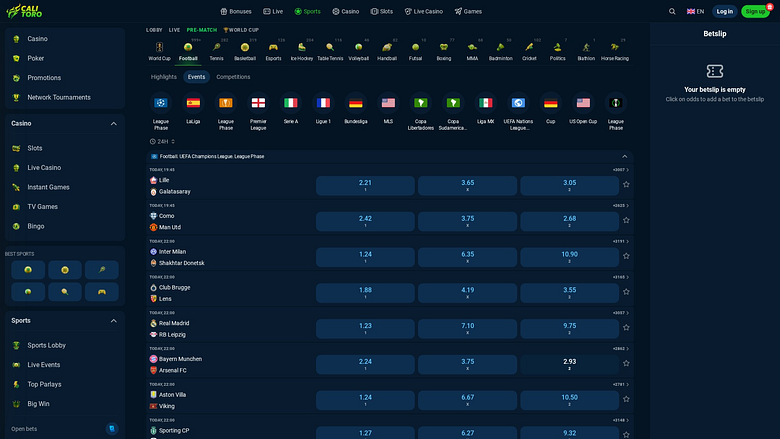
Task: Click the Sign up button
Action: pyautogui.click(x=755, y=11)
